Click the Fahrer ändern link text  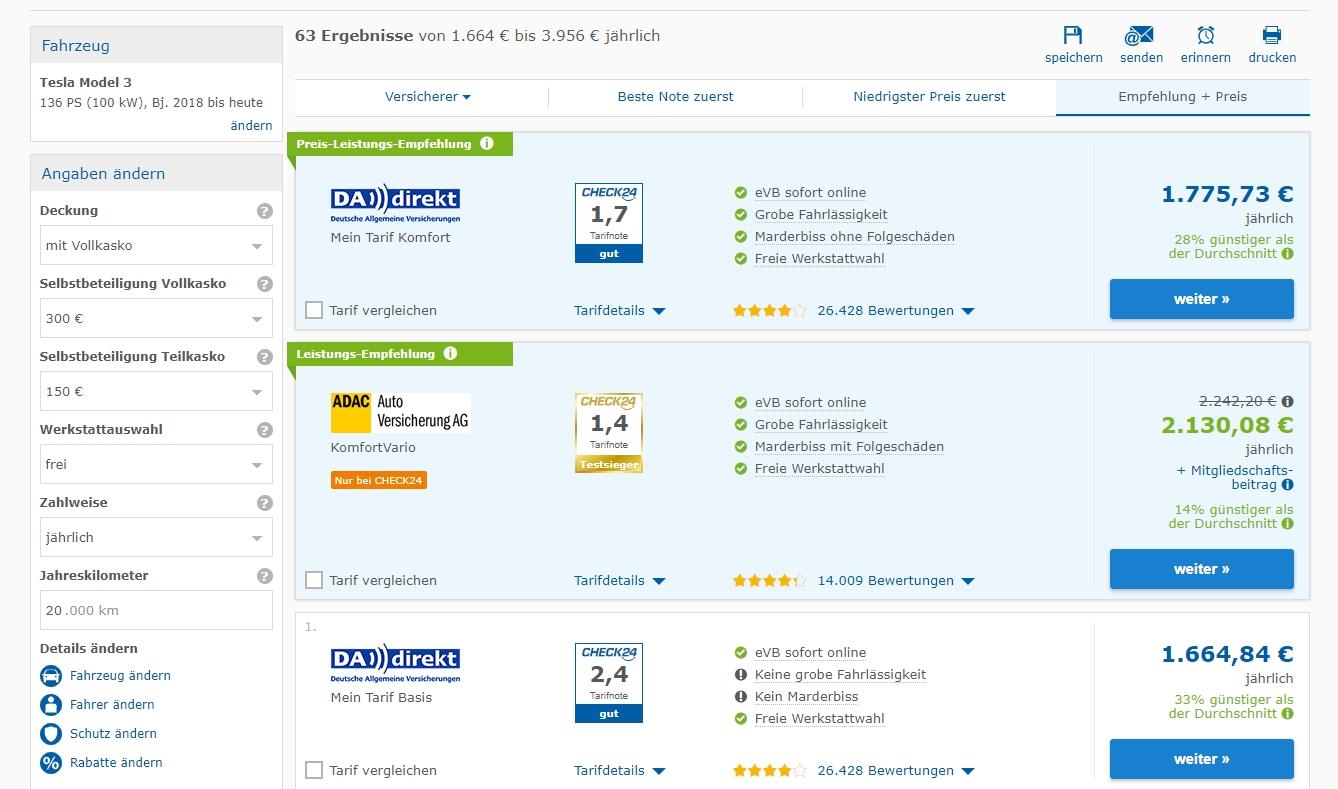click(x=112, y=704)
